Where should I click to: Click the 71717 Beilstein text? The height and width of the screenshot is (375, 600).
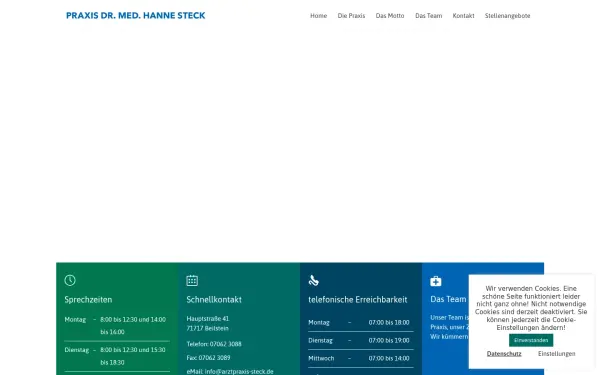pos(207,328)
